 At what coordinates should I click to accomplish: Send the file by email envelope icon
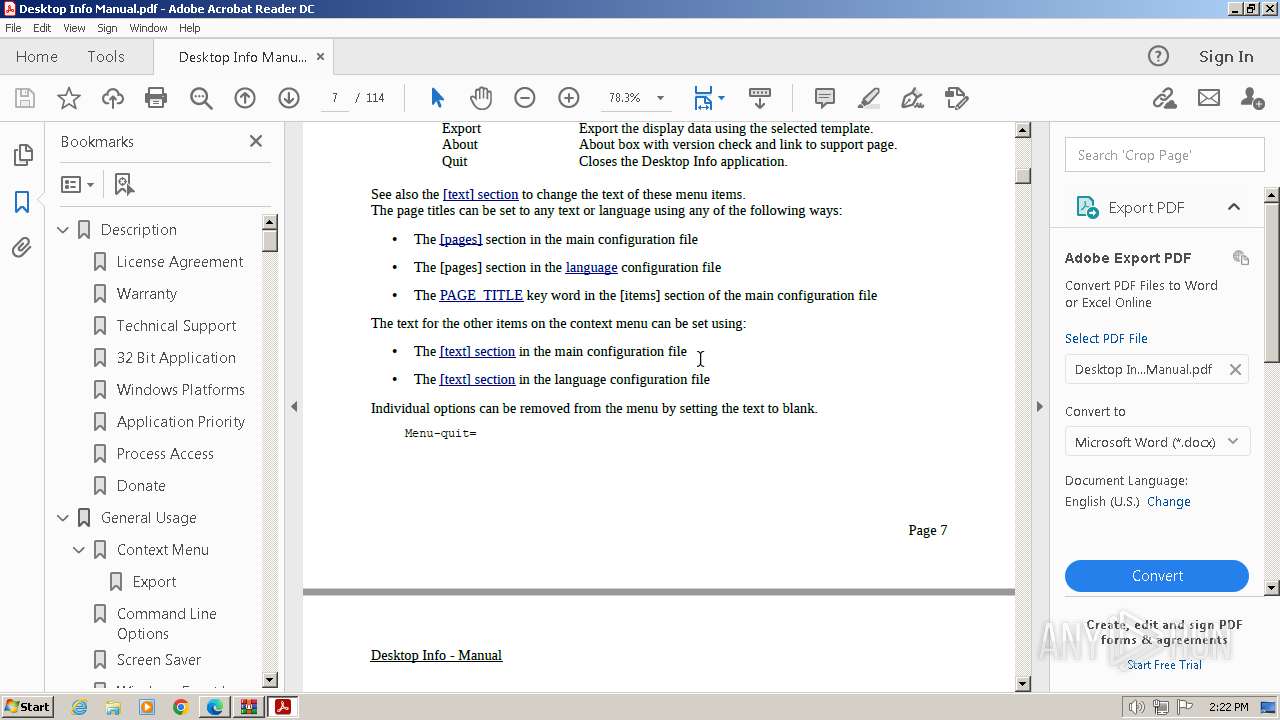(1209, 98)
